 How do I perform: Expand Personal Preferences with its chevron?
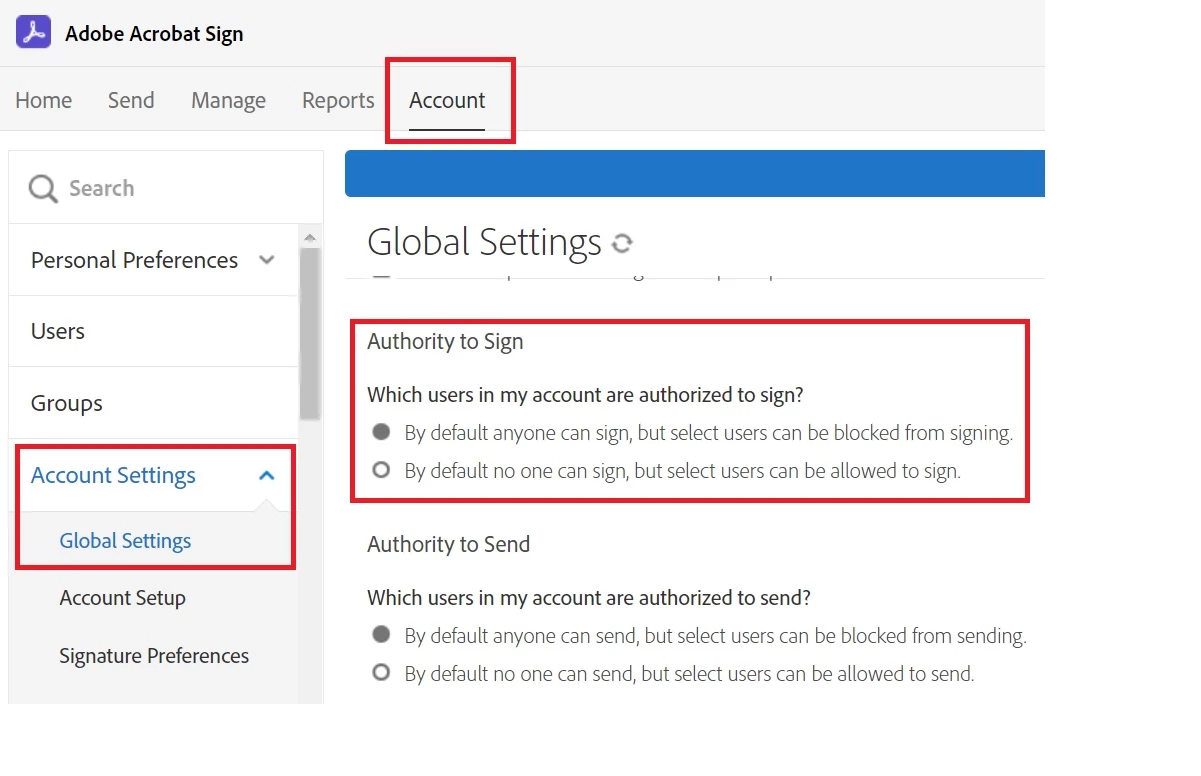point(266,260)
